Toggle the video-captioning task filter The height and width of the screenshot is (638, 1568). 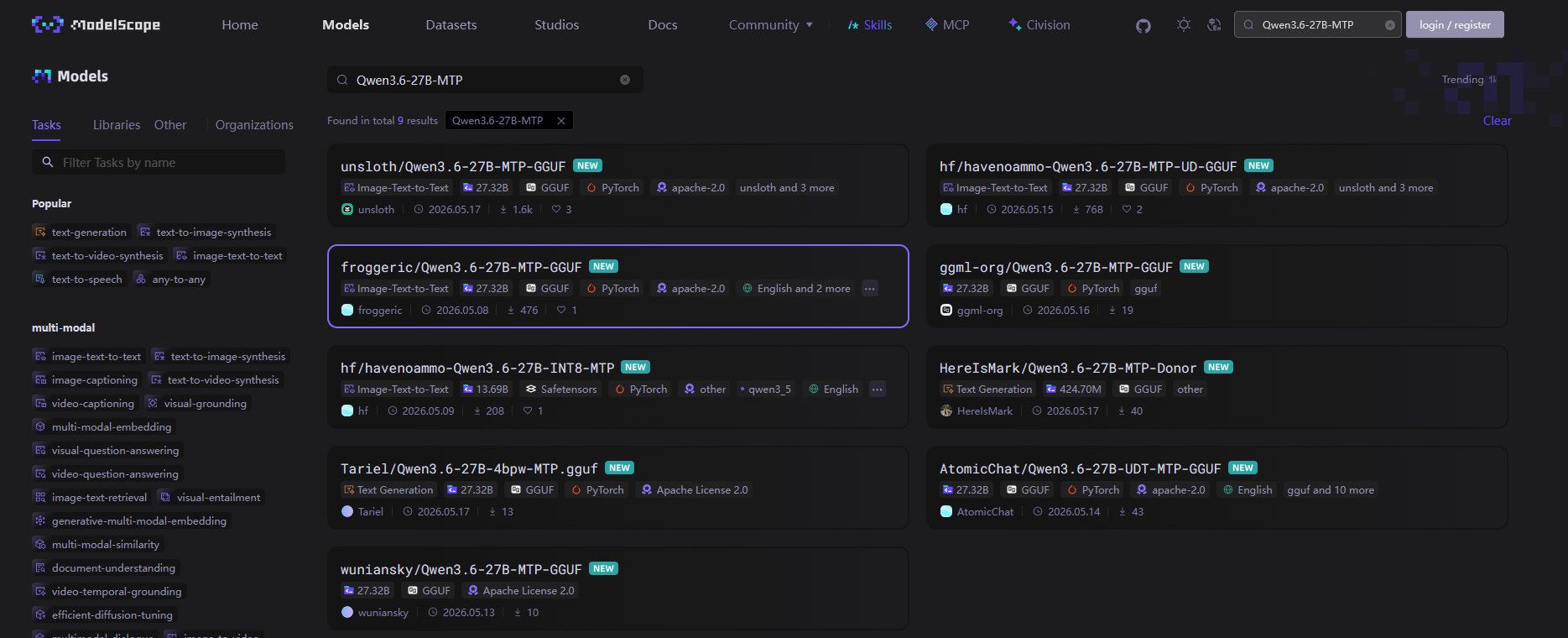click(84, 404)
